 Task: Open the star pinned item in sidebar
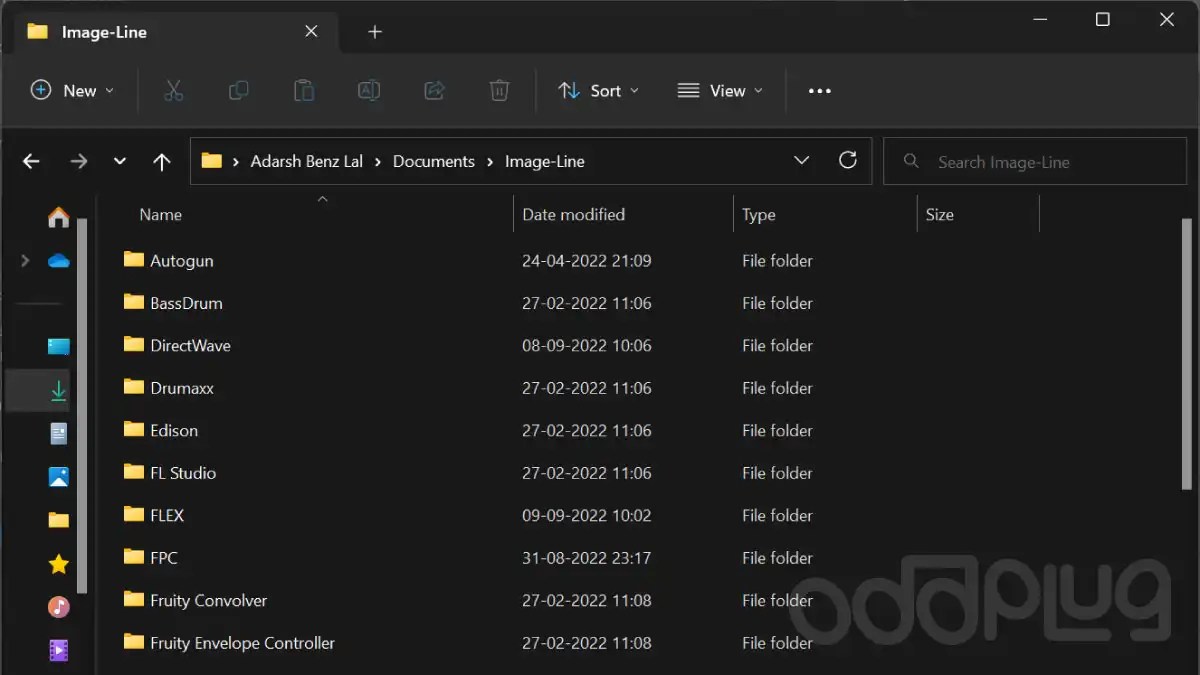coord(59,564)
